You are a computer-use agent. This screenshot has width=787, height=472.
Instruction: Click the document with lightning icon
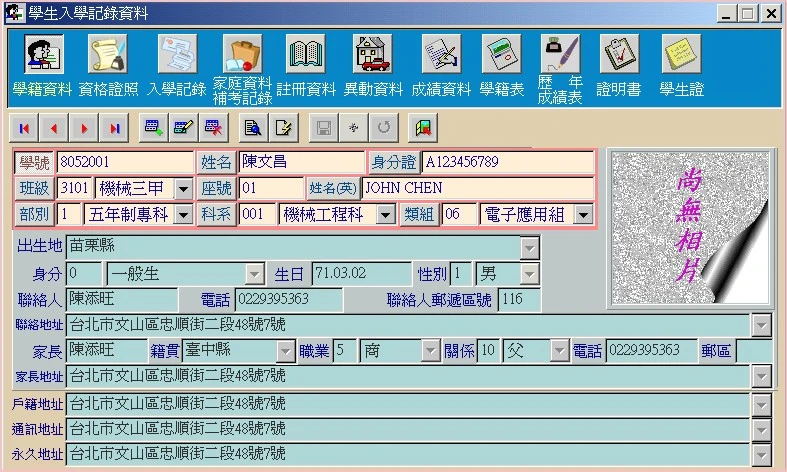(x=283, y=128)
